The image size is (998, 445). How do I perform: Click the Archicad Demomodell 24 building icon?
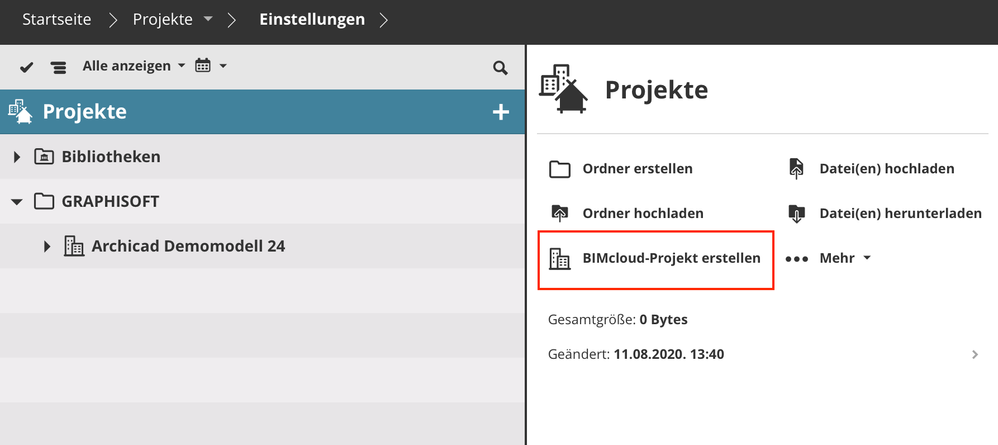click(74, 246)
